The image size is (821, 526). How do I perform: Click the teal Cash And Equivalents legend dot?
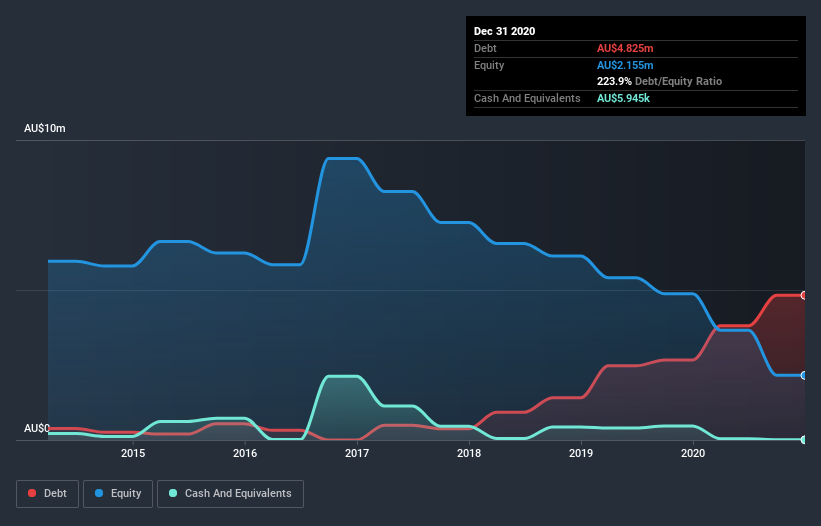(173, 493)
